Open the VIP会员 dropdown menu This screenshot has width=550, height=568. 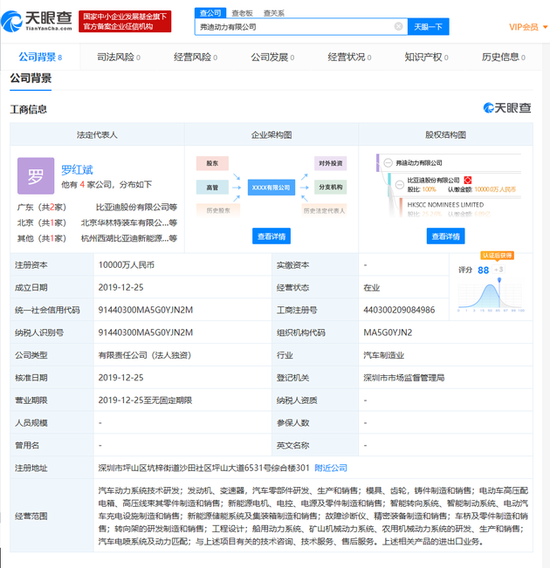click(528, 27)
